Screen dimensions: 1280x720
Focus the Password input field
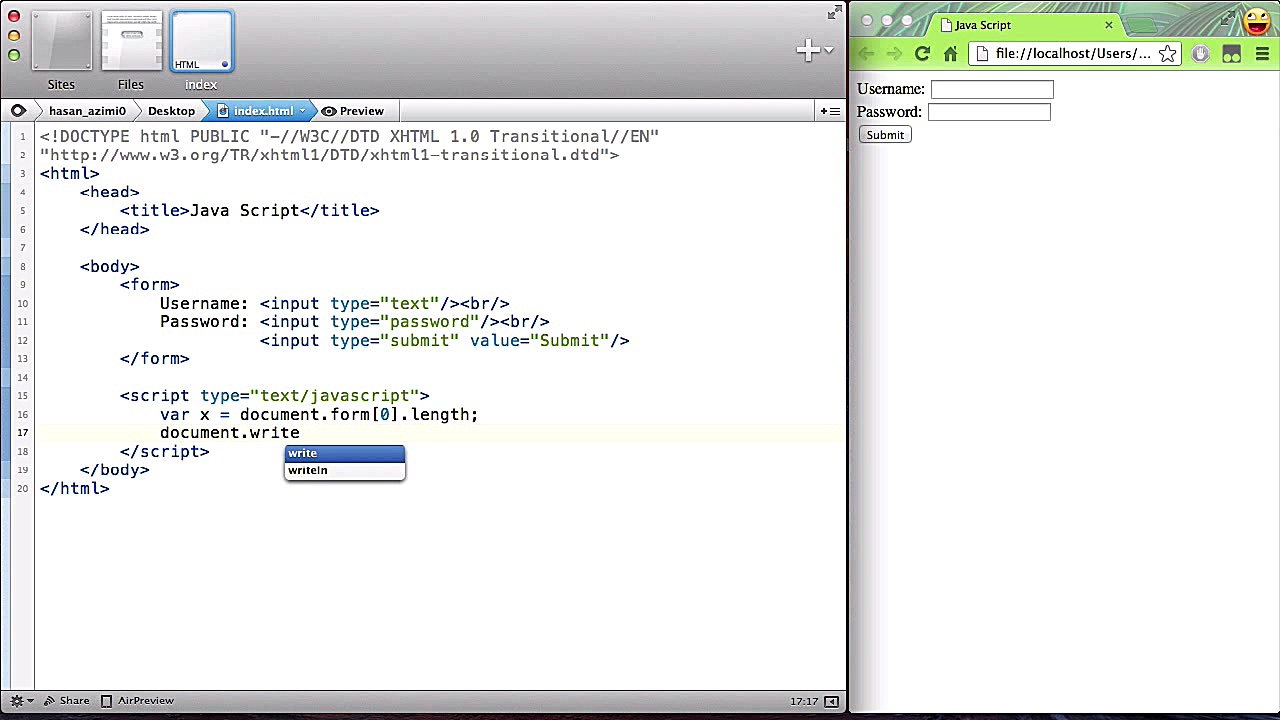(x=989, y=112)
